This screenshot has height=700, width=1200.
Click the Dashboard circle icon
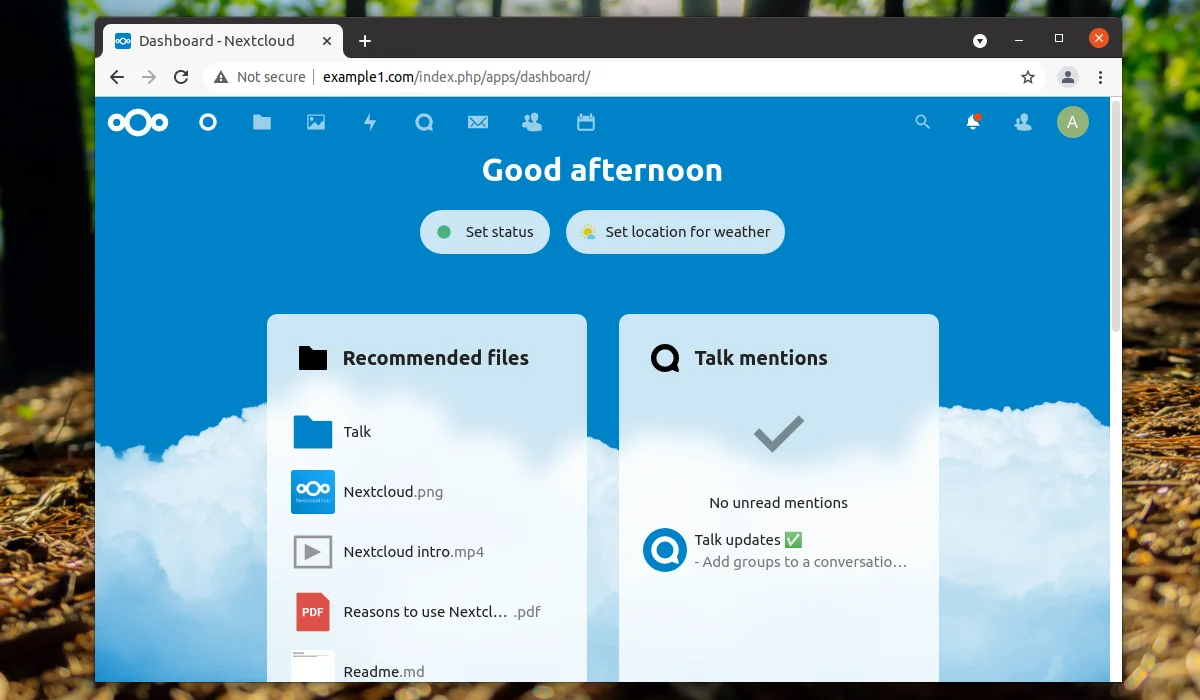[208, 122]
